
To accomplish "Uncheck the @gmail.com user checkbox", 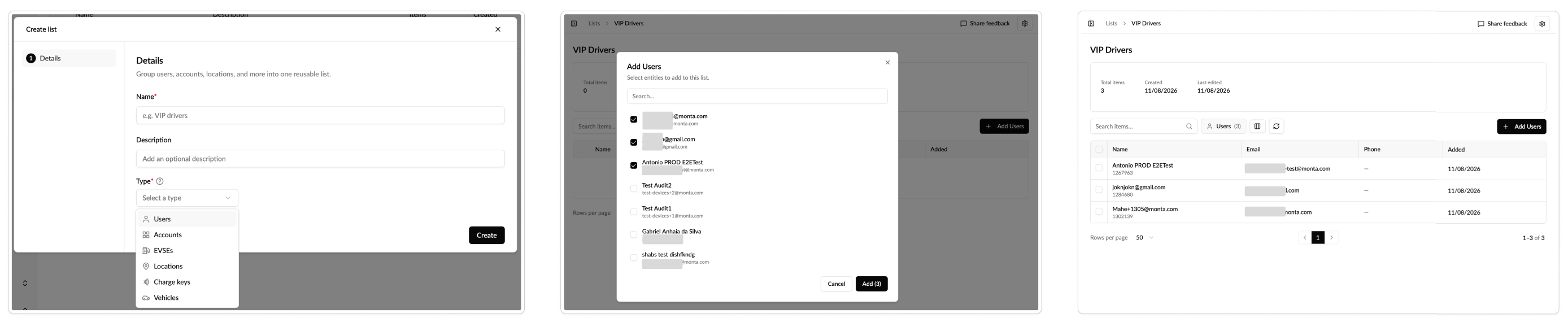I will [x=634, y=142].
